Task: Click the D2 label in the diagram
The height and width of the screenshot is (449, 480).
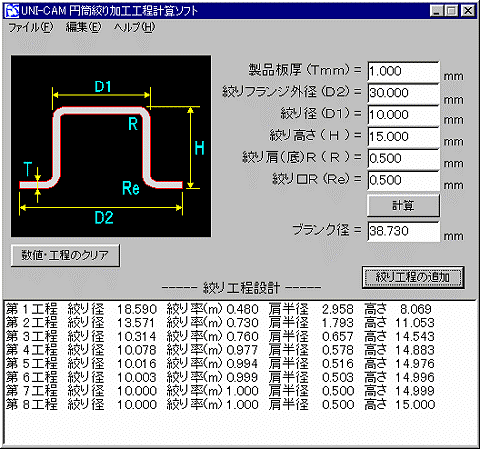Action: [x=104, y=218]
